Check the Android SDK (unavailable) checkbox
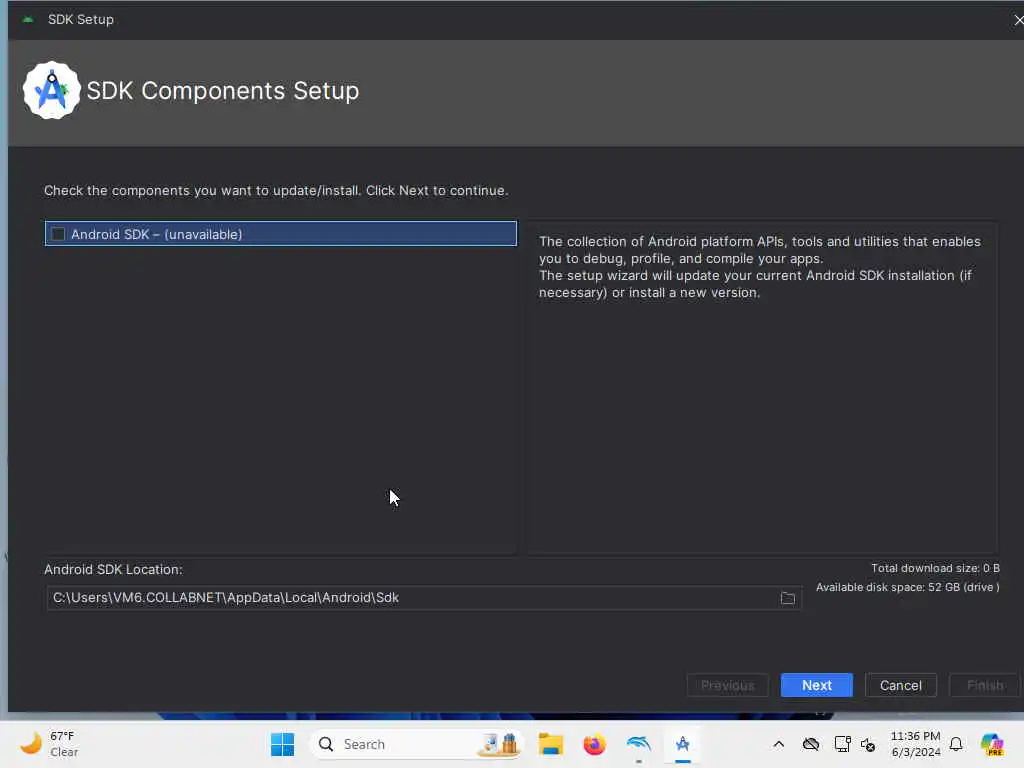This screenshot has width=1024, height=768. [58, 234]
